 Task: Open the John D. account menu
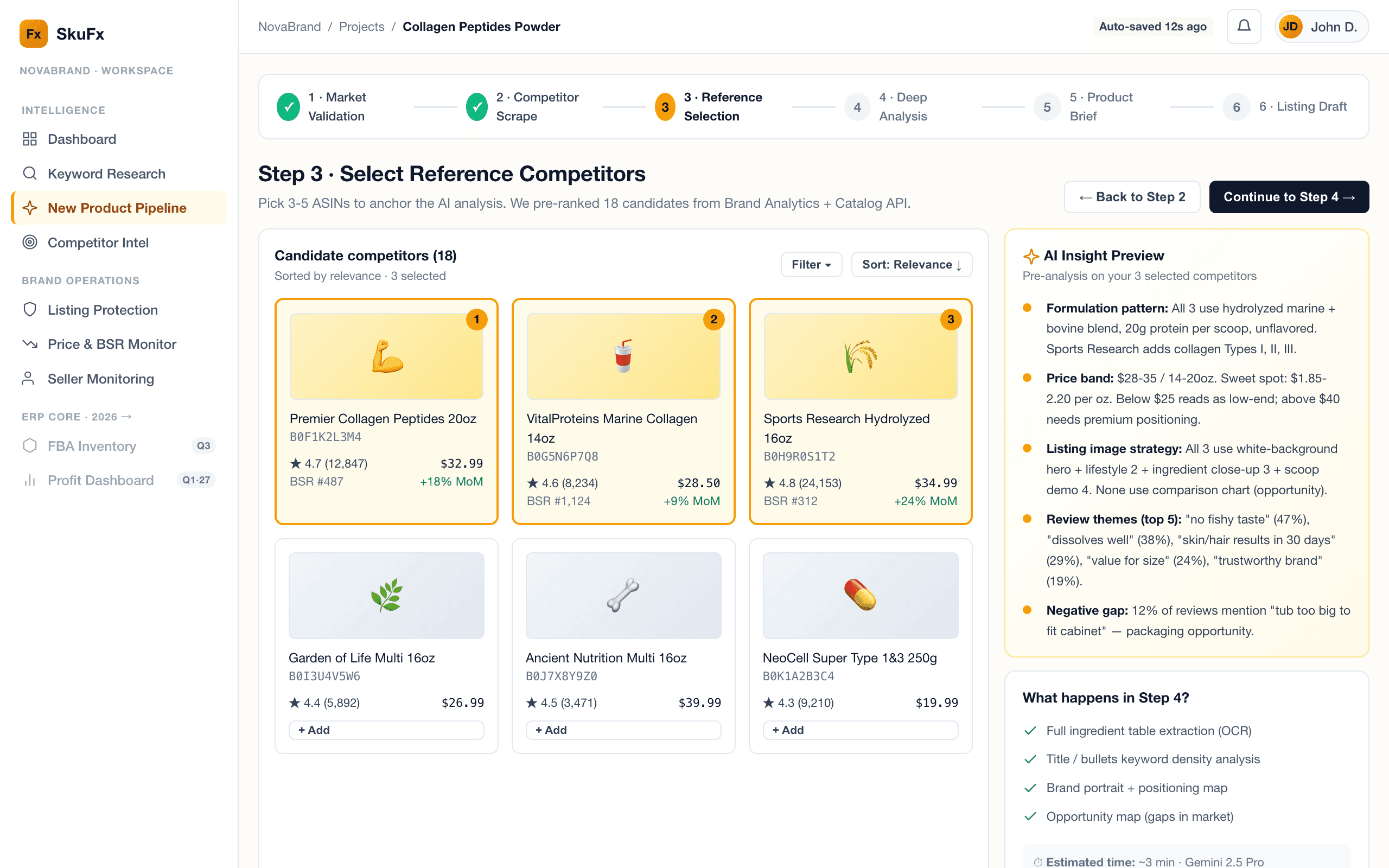click(x=1321, y=27)
